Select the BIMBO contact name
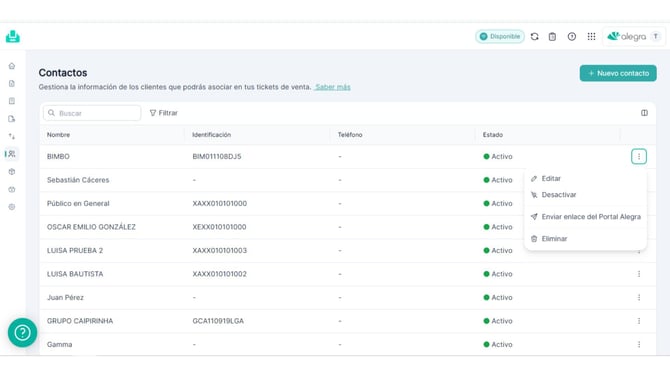670x376 pixels. click(58, 156)
